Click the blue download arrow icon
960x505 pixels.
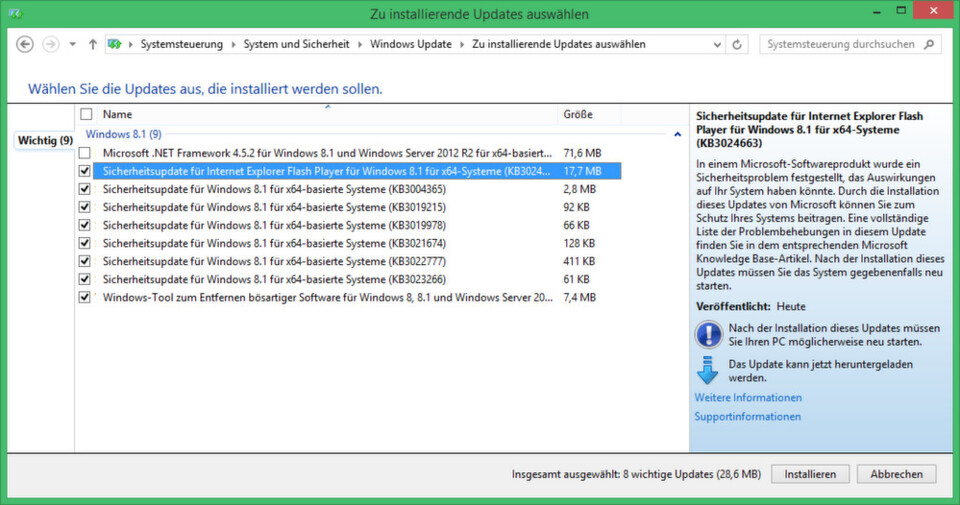pyautogui.click(x=707, y=370)
